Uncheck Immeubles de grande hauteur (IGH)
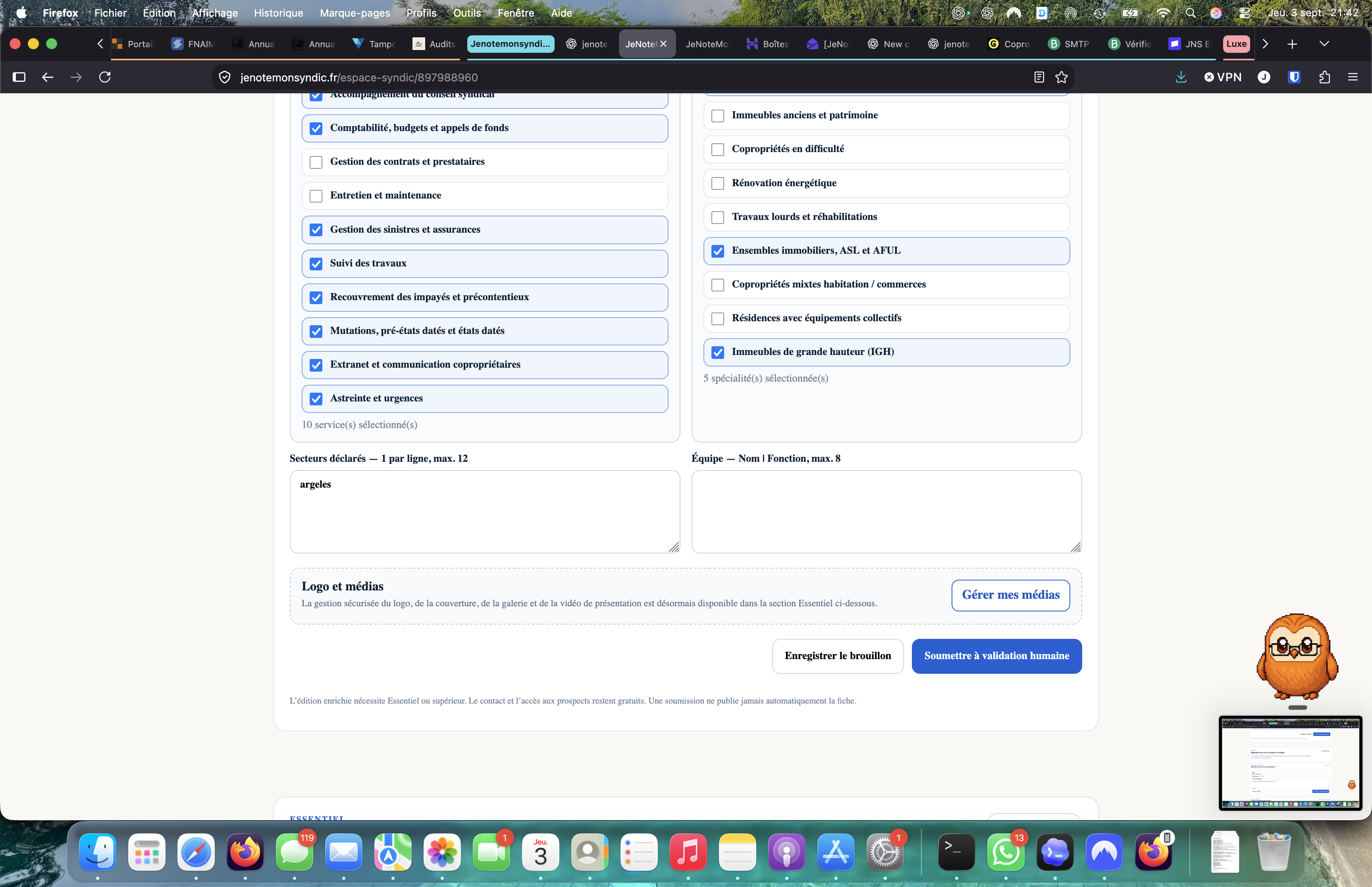 [718, 353]
